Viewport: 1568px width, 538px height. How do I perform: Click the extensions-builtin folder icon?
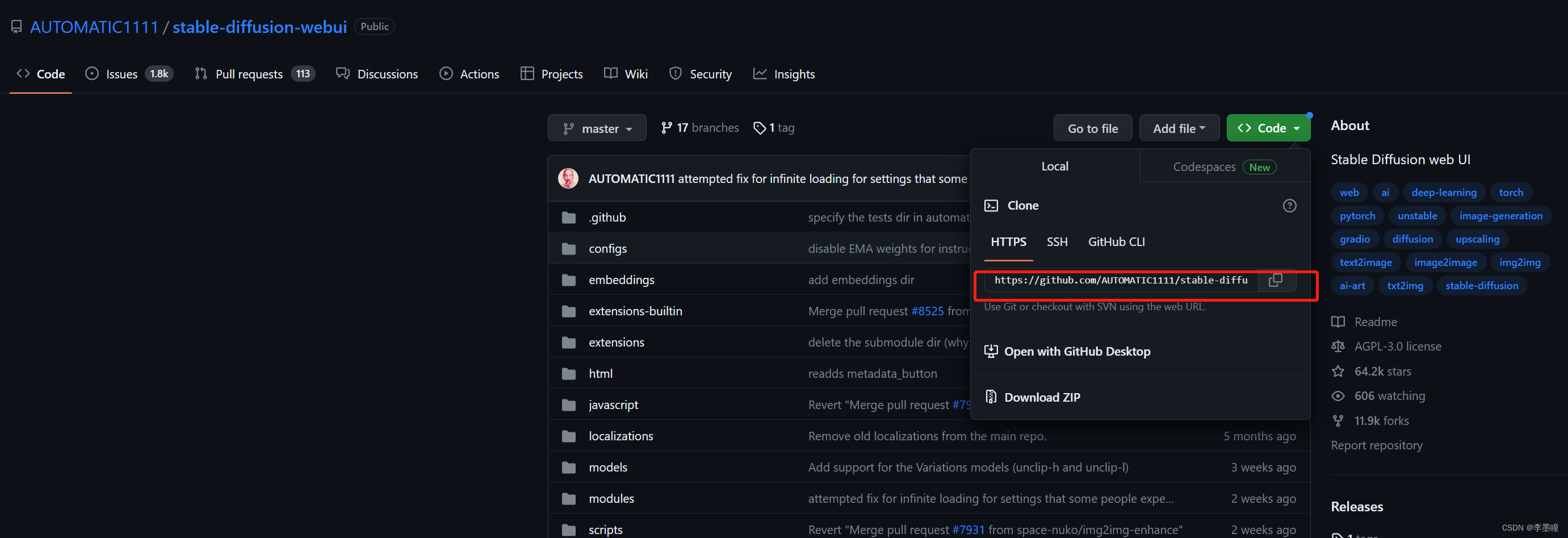tap(568, 311)
